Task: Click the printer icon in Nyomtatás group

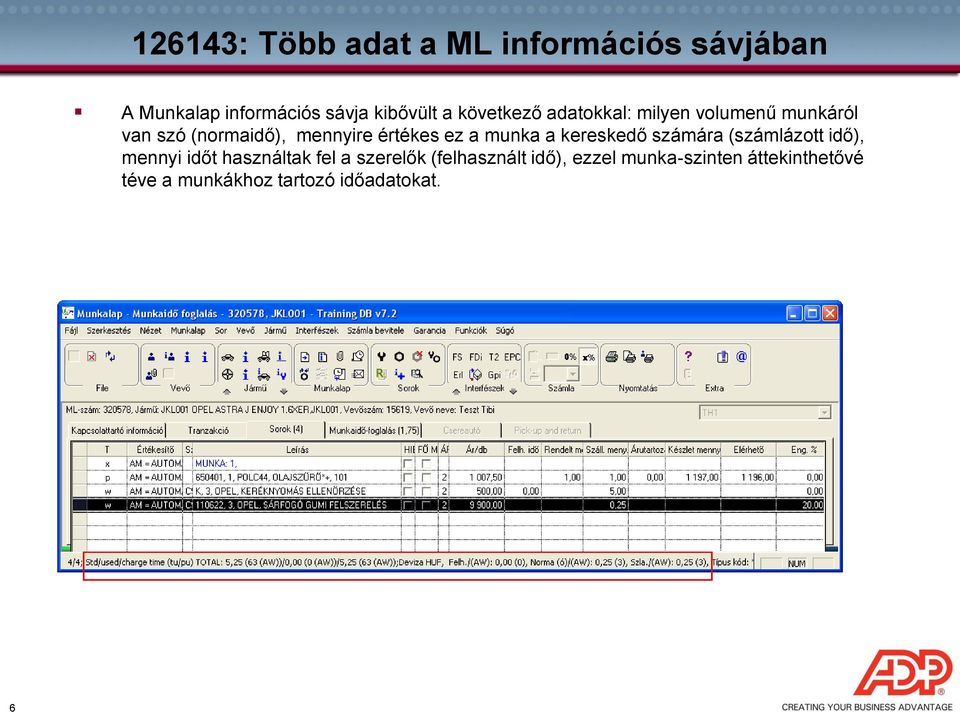Action: (611, 357)
